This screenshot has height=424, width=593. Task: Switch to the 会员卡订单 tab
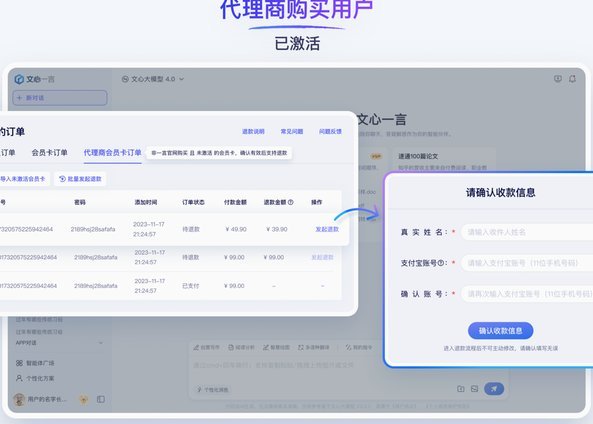(x=50, y=153)
